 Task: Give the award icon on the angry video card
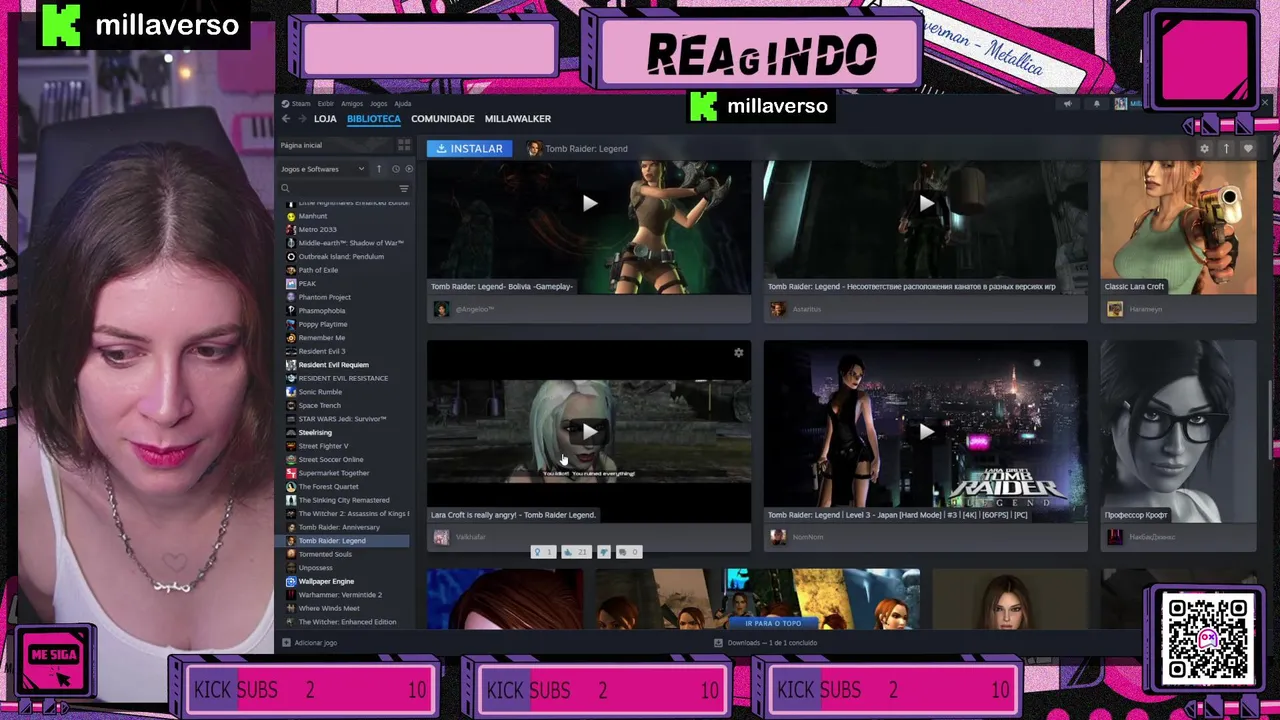tap(543, 552)
